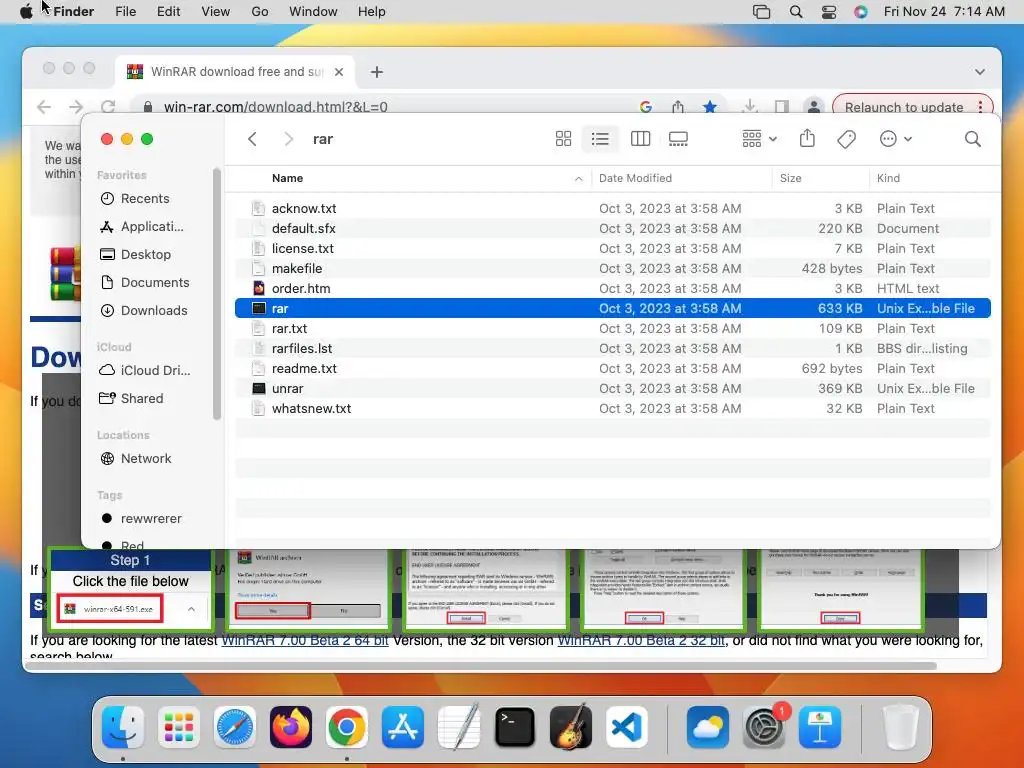This screenshot has width=1024, height=768.
Task: Click the Tags icon in Finder toolbar
Action: pos(846,138)
